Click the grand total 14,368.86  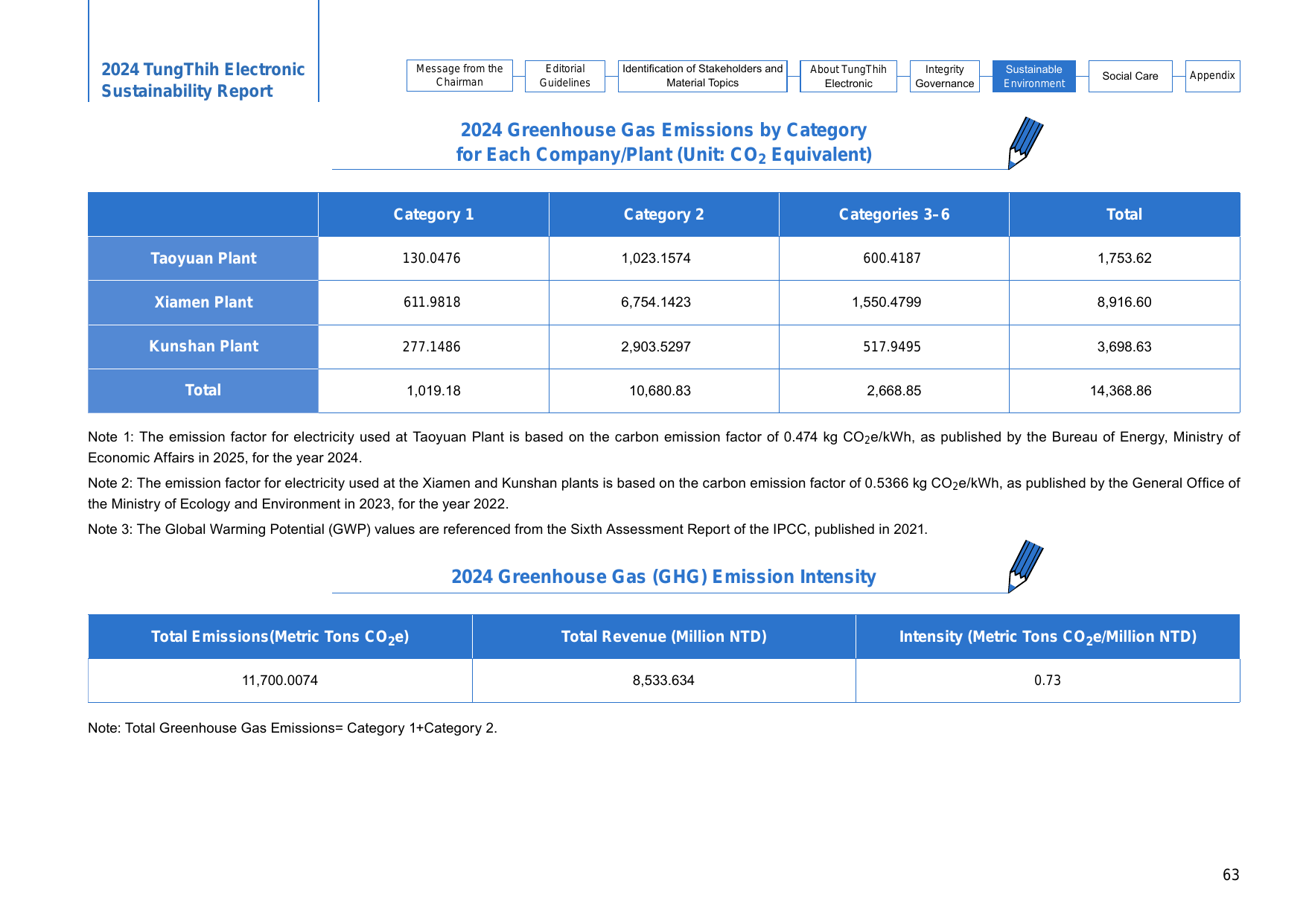(1121, 391)
